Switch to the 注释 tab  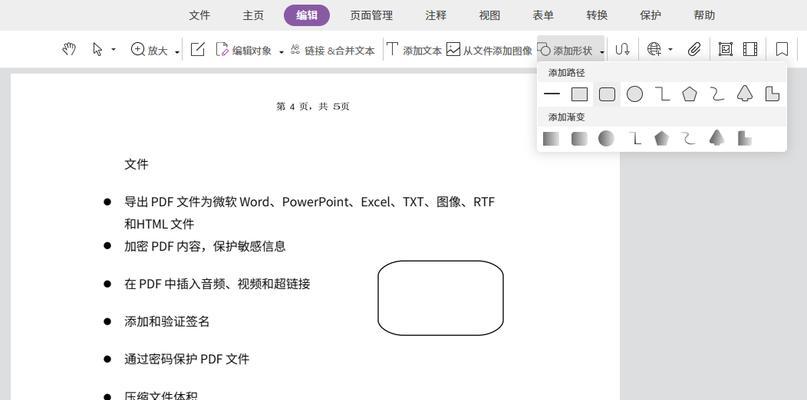436,15
